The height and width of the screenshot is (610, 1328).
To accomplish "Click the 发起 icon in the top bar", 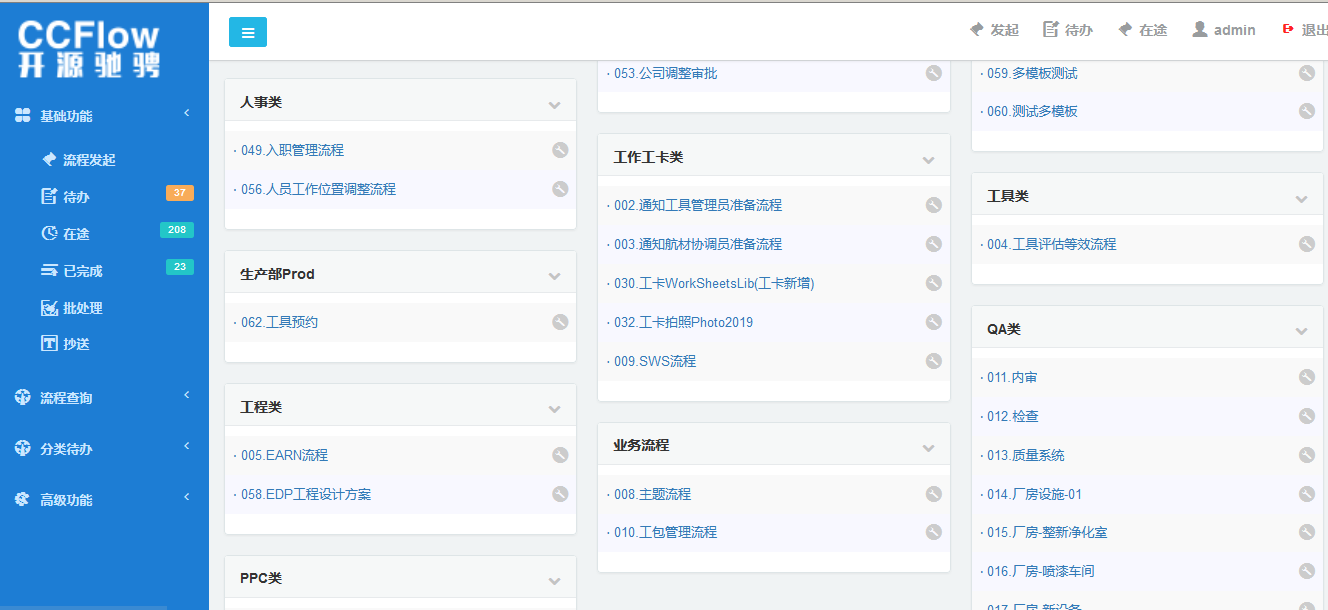I will click(x=977, y=30).
